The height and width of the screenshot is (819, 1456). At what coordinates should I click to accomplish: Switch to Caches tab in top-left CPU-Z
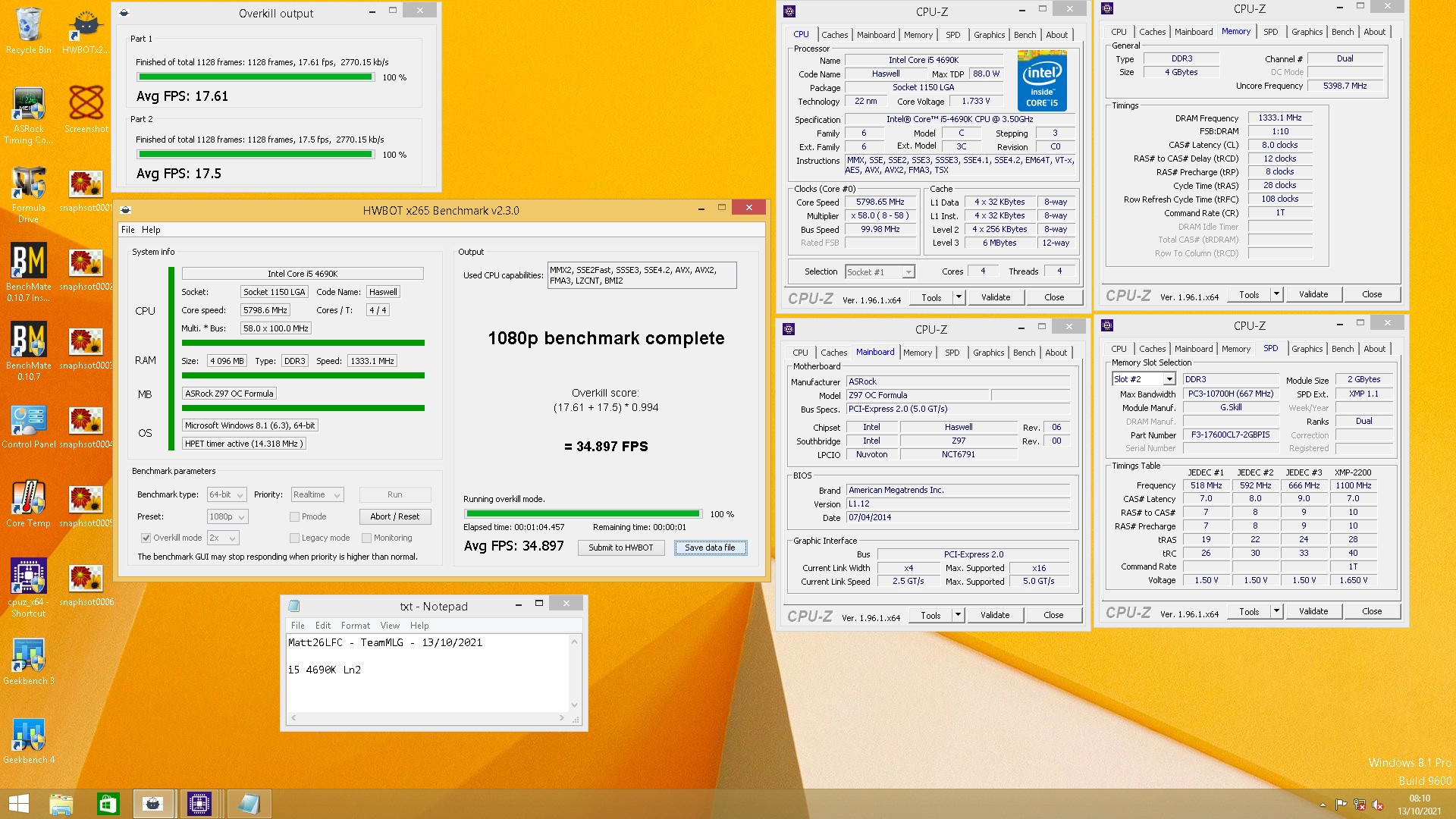click(x=835, y=35)
